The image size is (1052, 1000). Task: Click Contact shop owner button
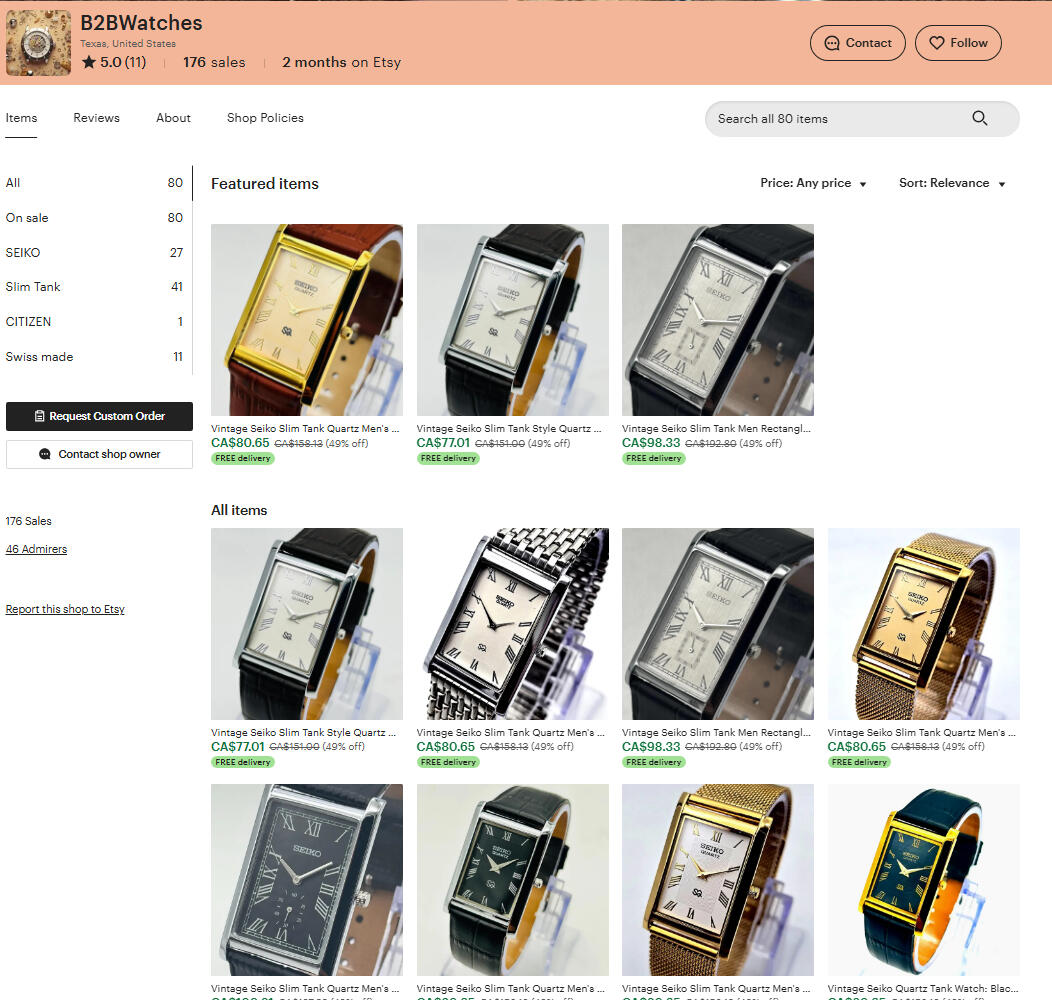pyautogui.click(x=99, y=454)
